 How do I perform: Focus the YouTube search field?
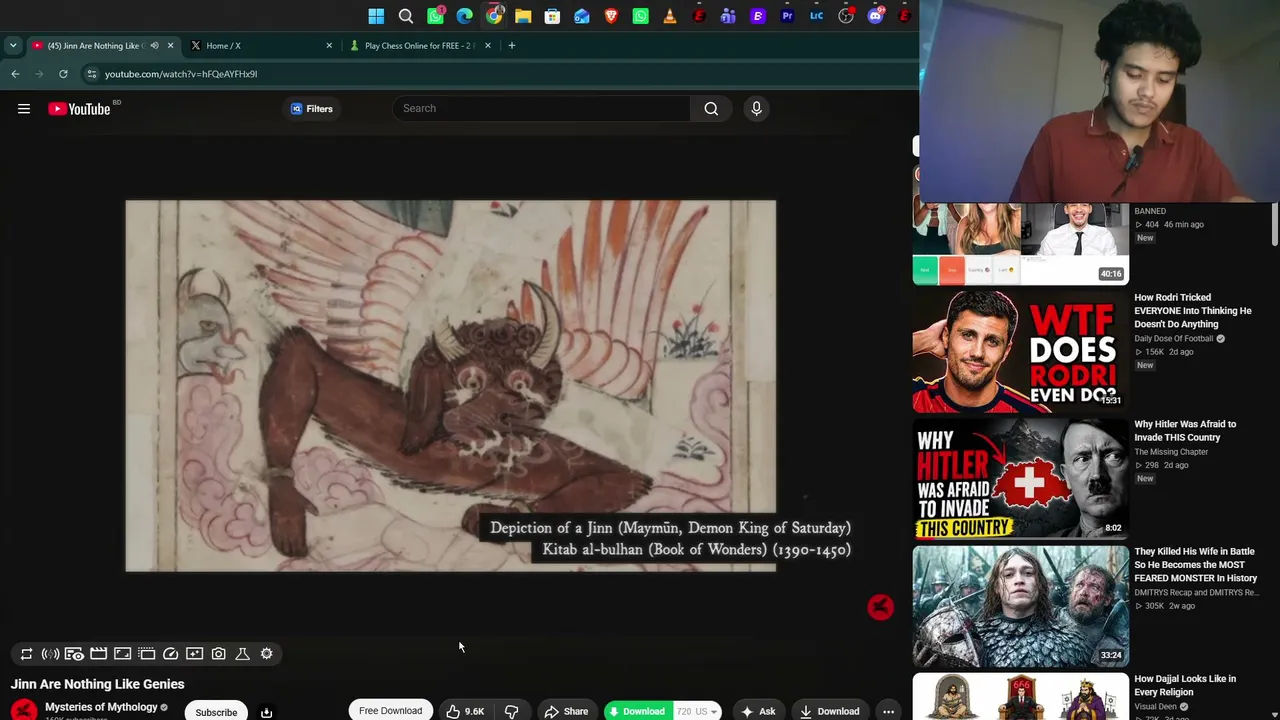point(542,108)
